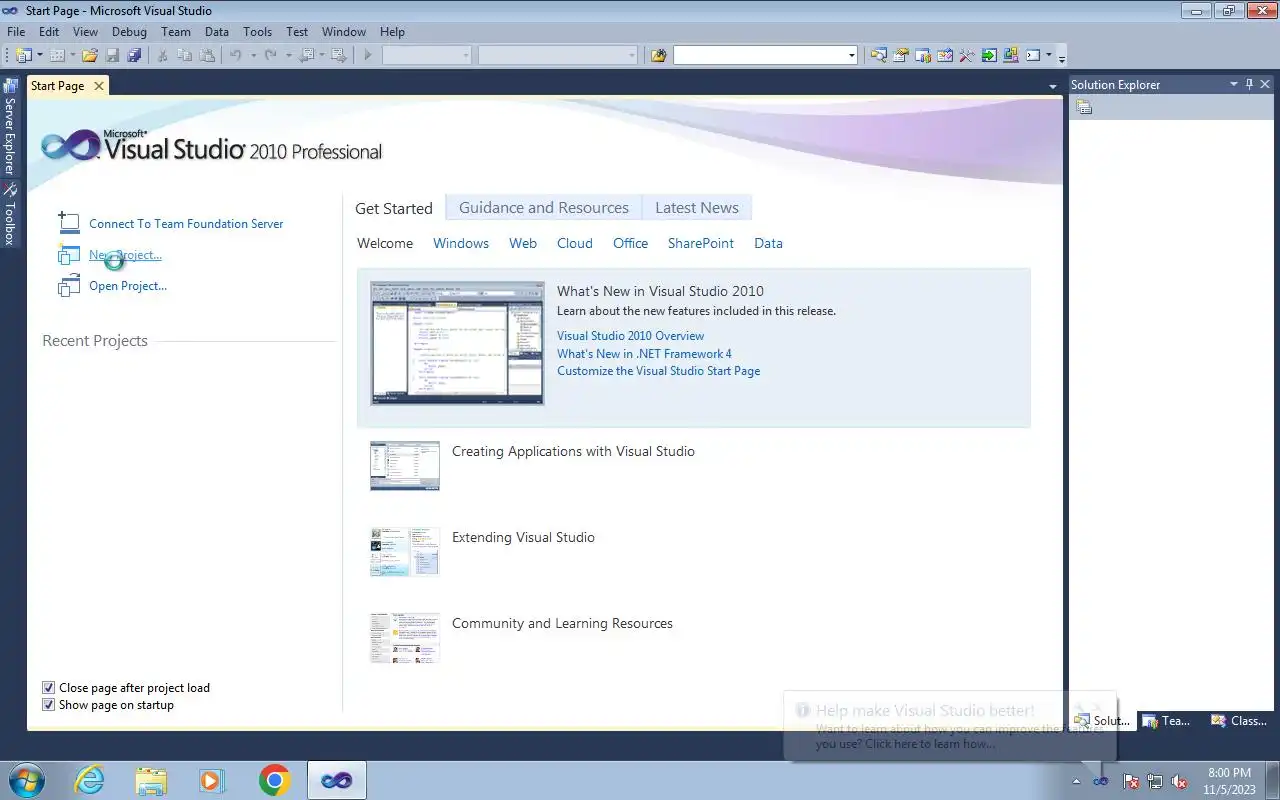Screen dimensions: 1280x800
Task: Toggle Close page after project load checkbox
Action: pos(48,688)
